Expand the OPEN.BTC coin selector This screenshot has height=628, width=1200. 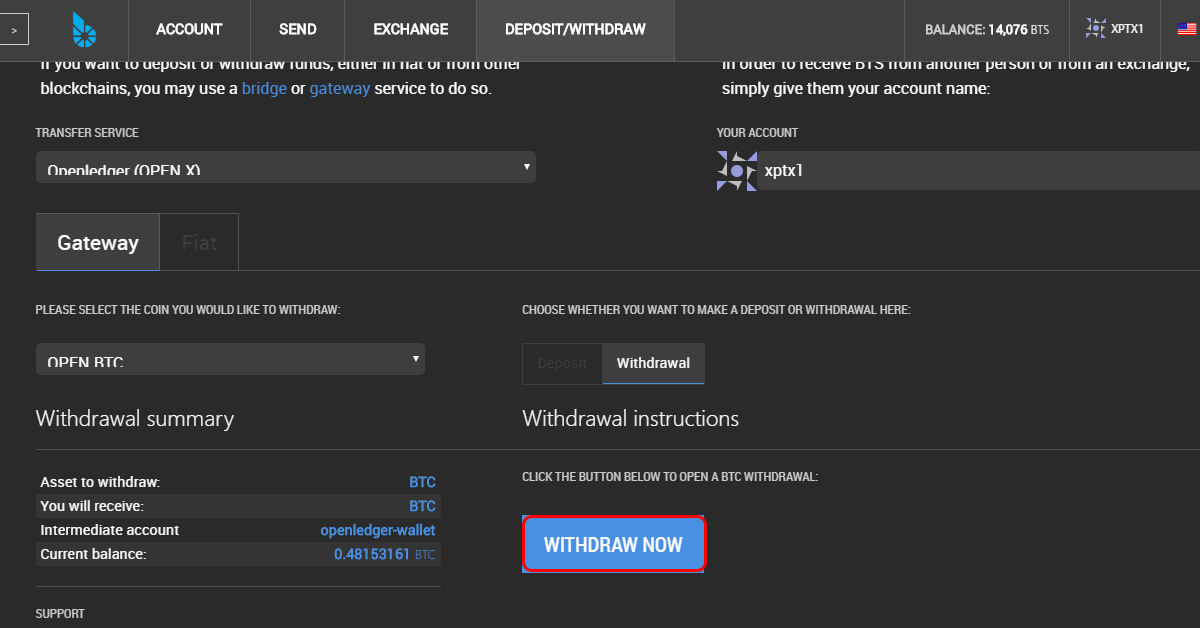coord(230,359)
